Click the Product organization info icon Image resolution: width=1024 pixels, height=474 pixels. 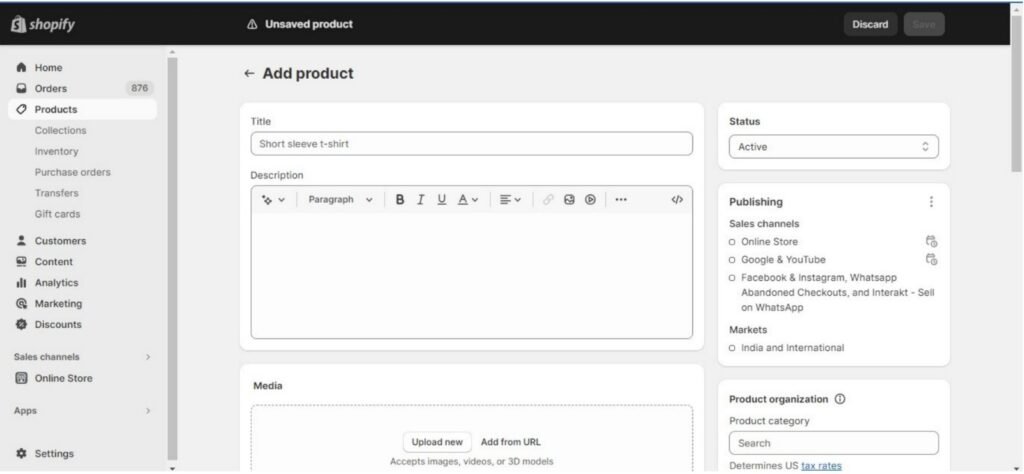coord(840,399)
